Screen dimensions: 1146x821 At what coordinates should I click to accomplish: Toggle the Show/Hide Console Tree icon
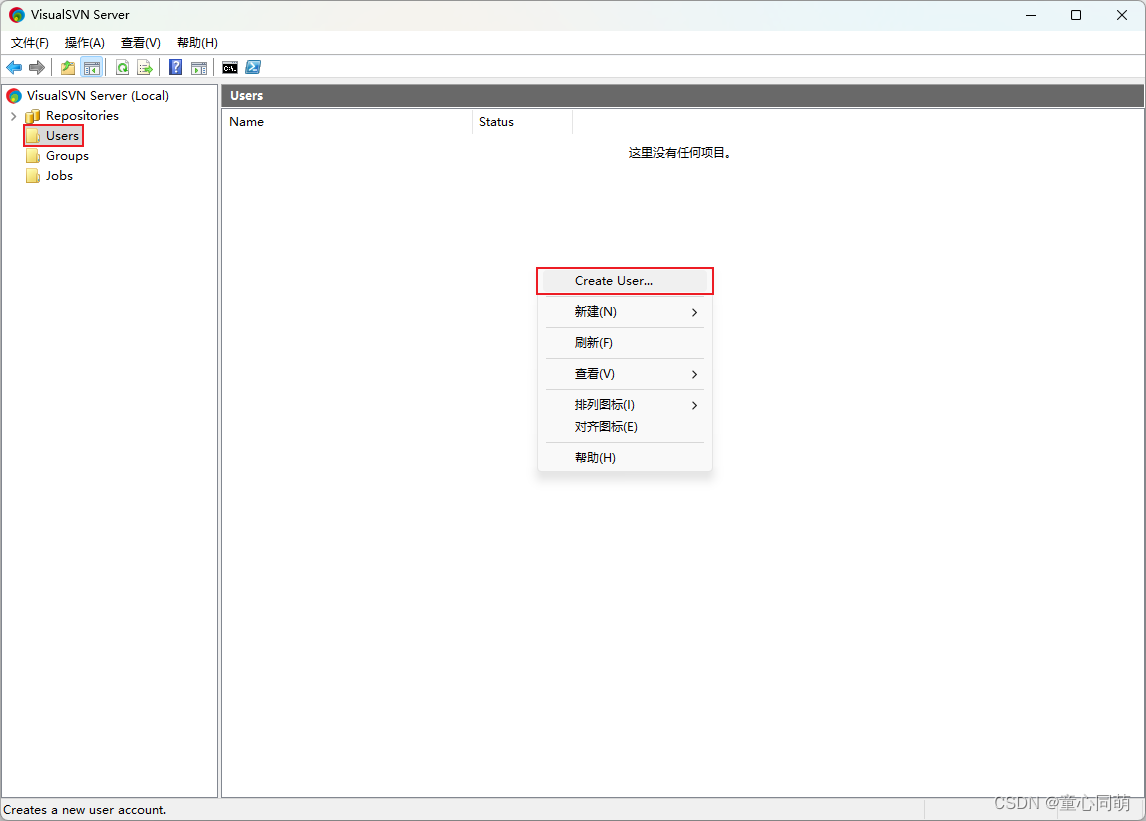(x=91, y=68)
